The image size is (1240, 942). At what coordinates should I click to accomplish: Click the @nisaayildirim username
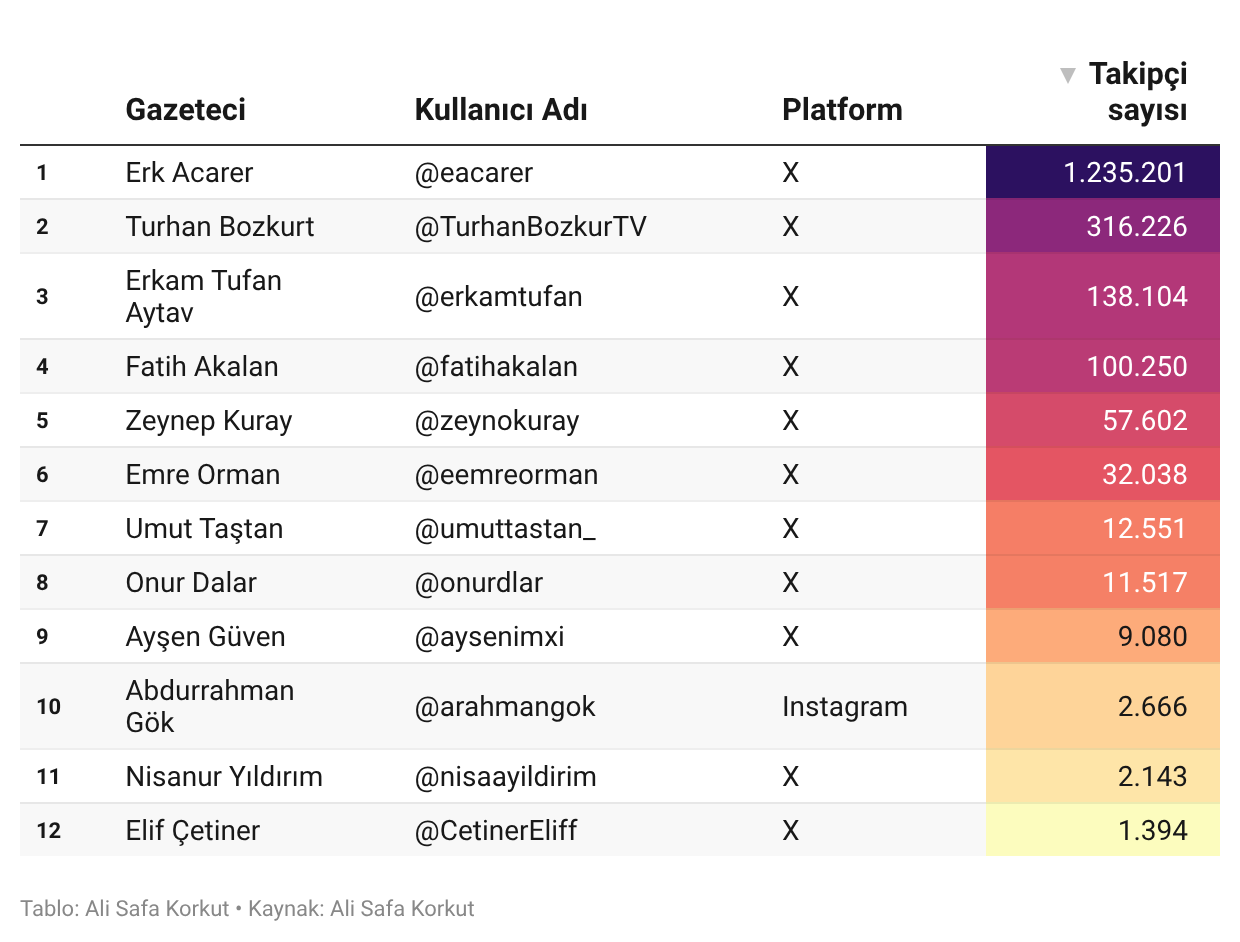[505, 776]
